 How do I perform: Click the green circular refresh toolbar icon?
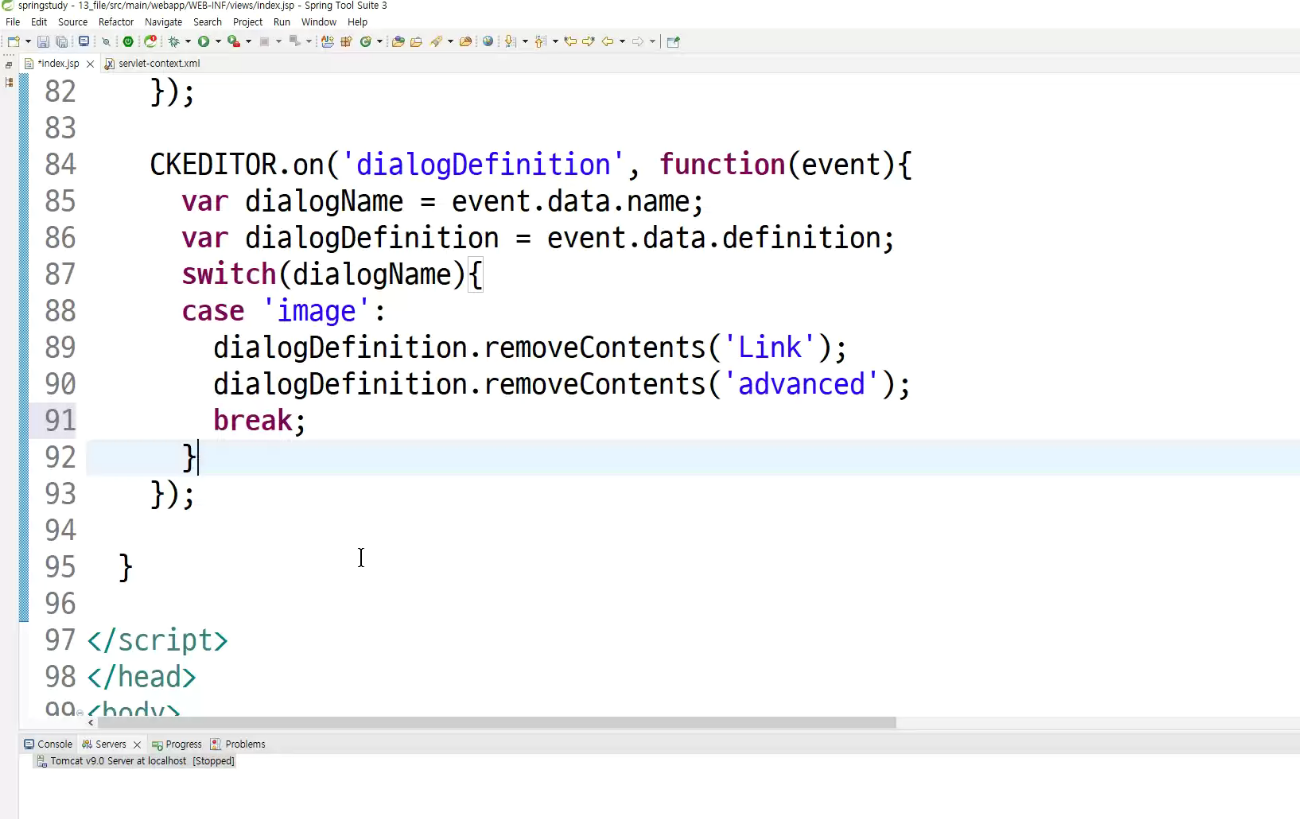tap(365, 42)
